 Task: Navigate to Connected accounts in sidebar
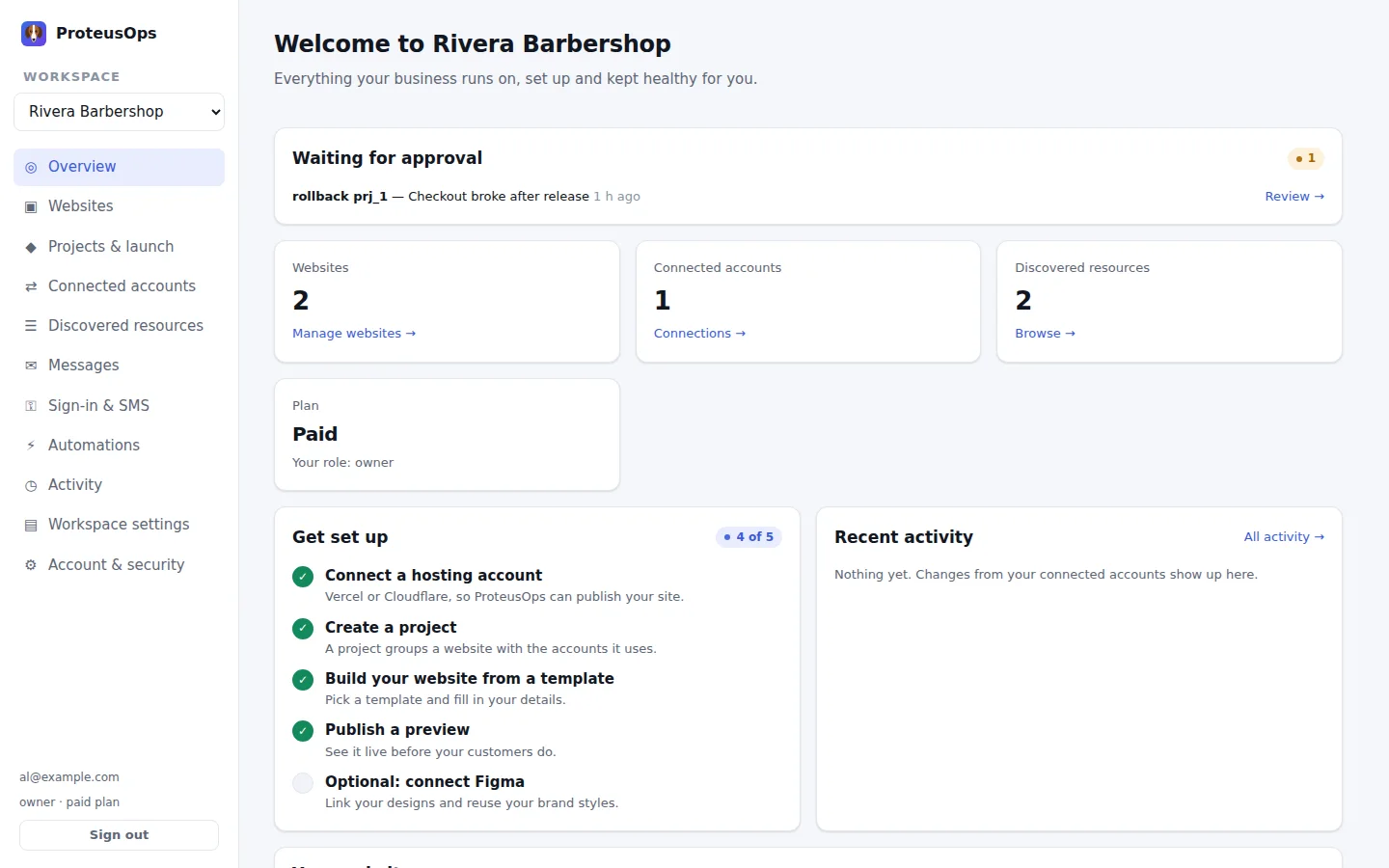coord(119,285)
